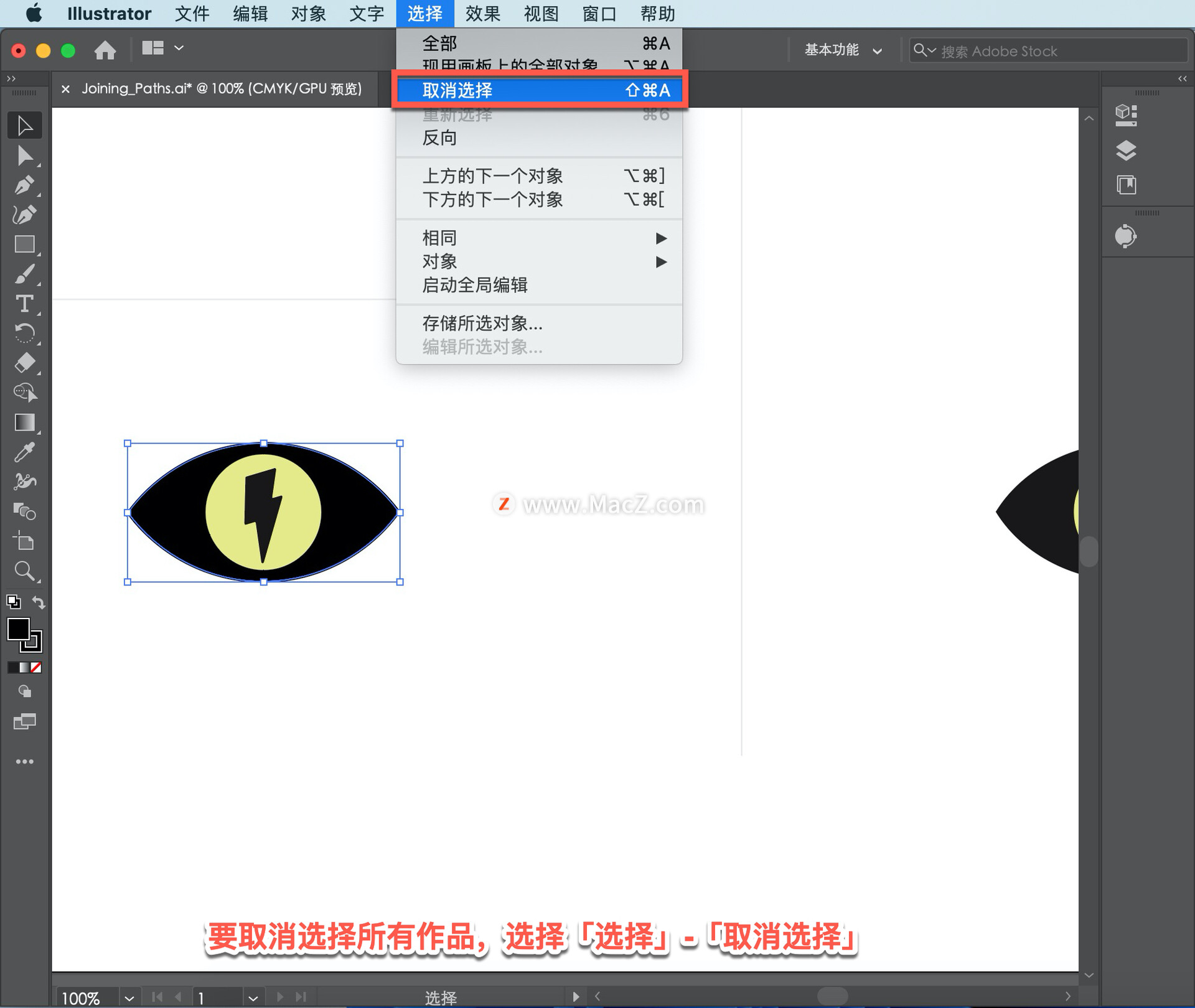Viewport: 1195px width, 1008px height.
Task: Set fill to None
Action: [36, 668]
